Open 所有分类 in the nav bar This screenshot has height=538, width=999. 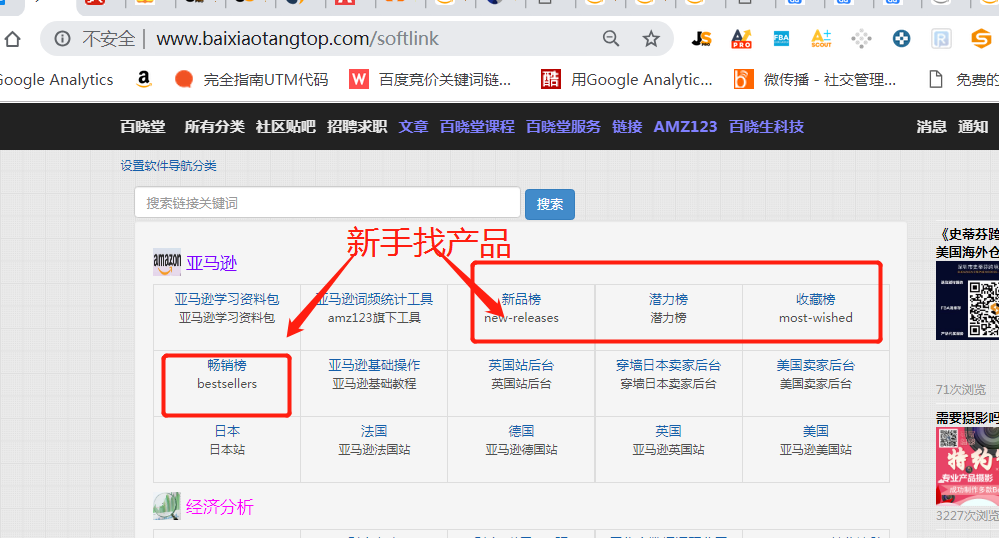pyautogui.click(x=214, y=127)
